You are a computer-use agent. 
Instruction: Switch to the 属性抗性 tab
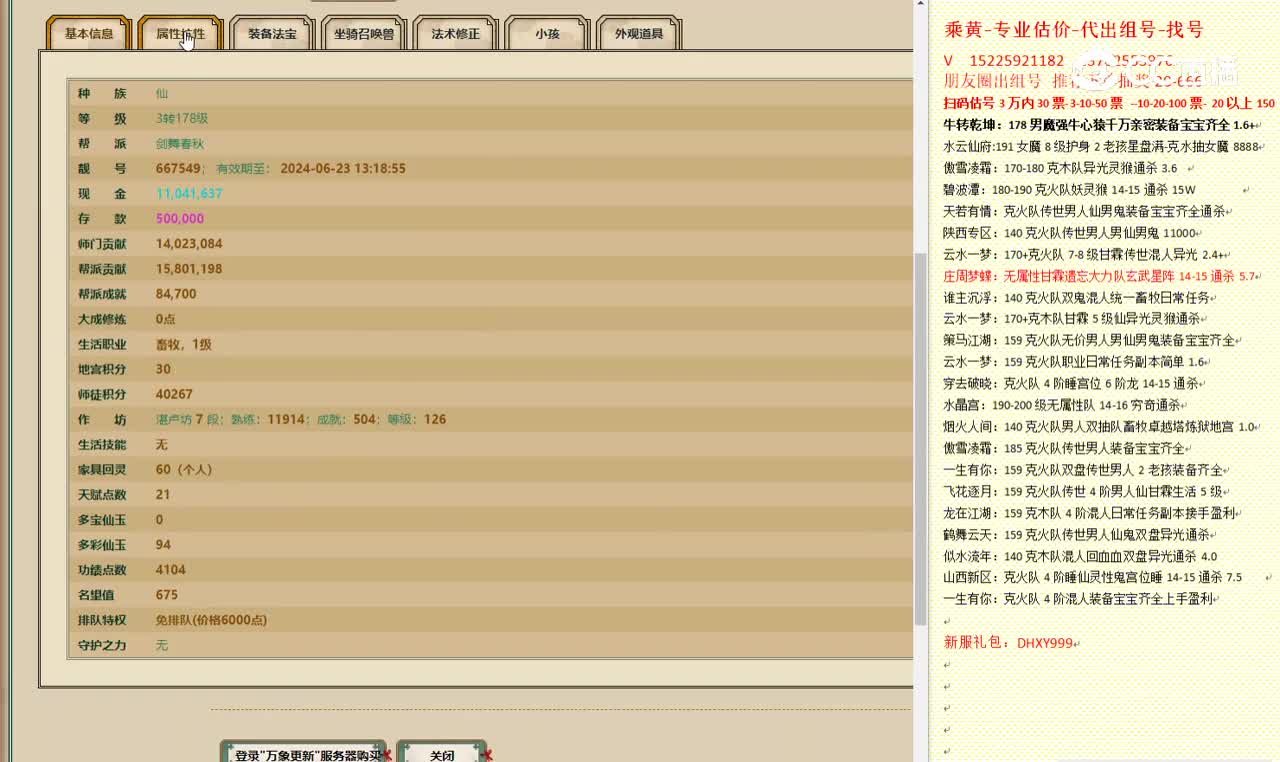[x=180, y=33]
